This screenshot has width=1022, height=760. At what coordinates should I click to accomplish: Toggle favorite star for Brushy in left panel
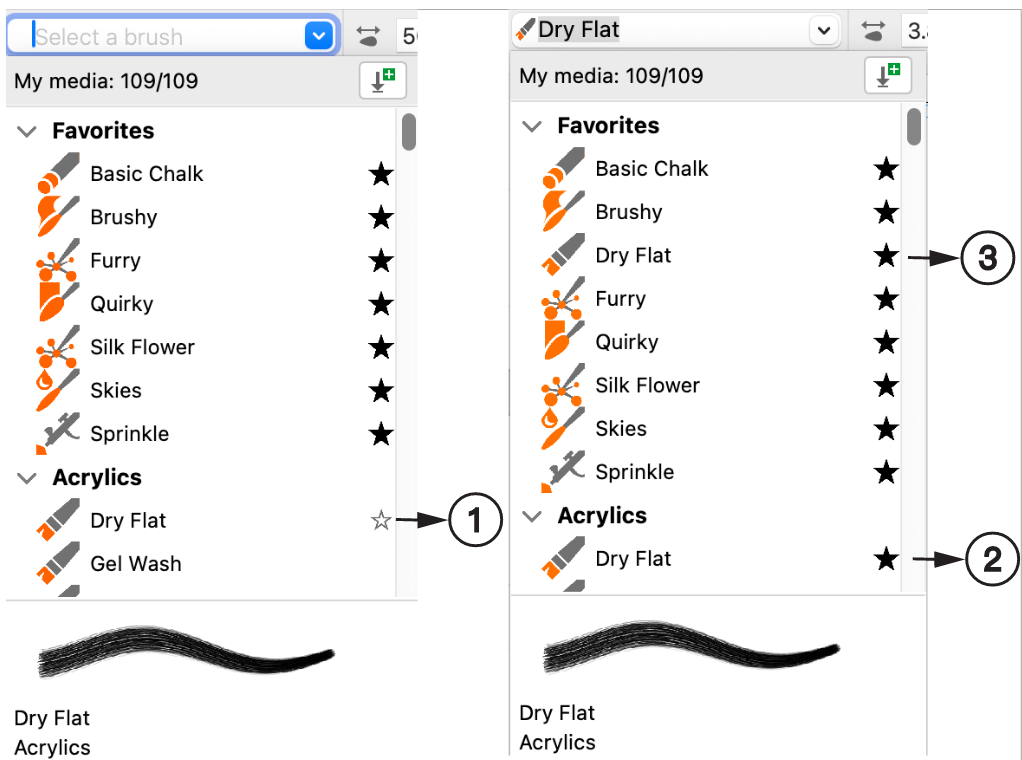tap(381, 217)
